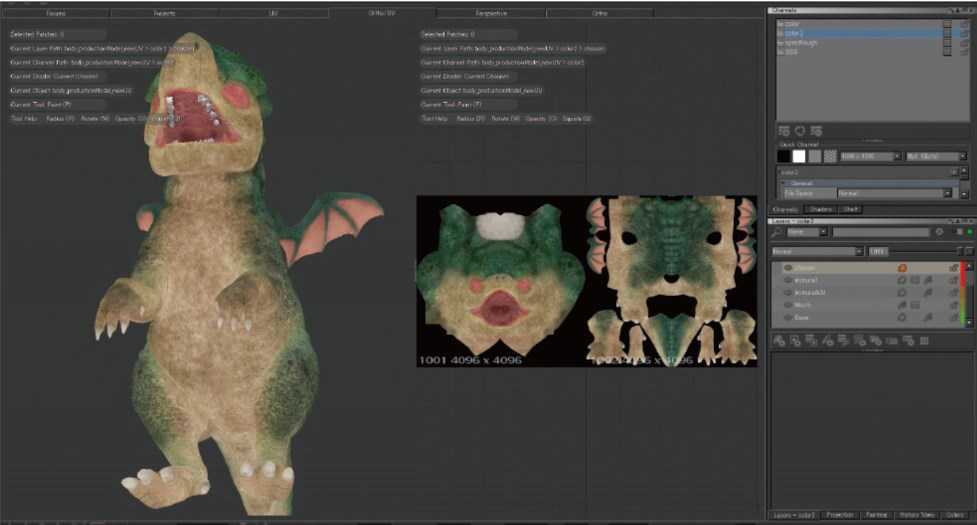Switch to the Shelf tab
Image resolution: width=977 pixels, height=525 pixels.
[851, 209]
